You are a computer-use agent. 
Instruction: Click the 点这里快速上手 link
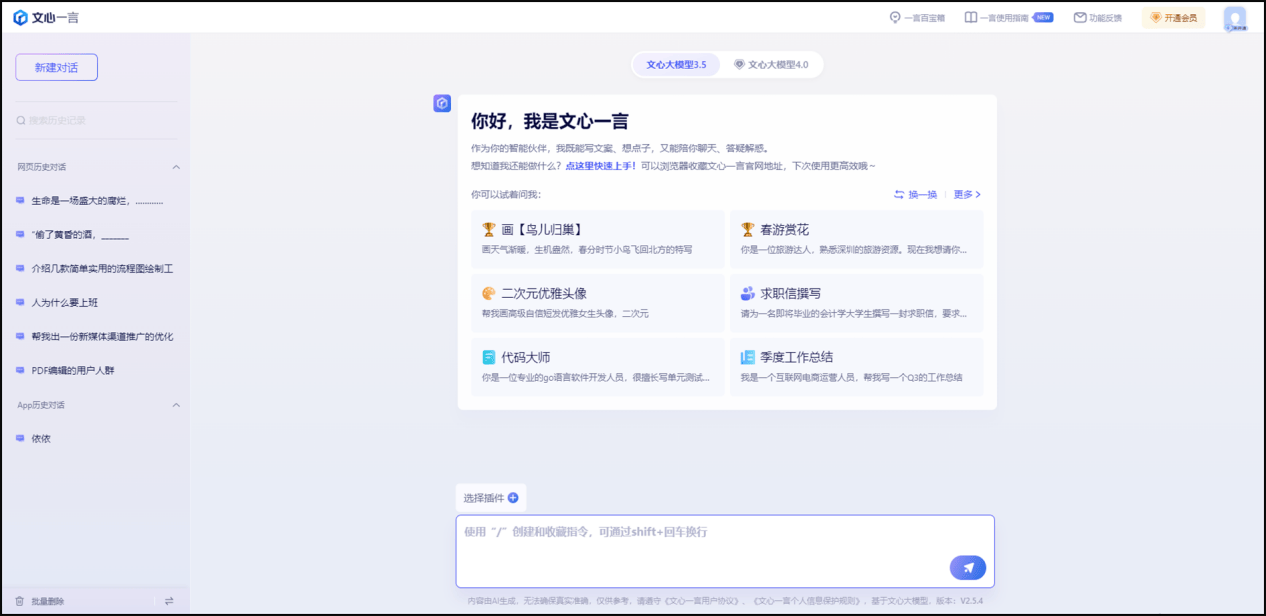pyautogui.click(x=601, y=166)
